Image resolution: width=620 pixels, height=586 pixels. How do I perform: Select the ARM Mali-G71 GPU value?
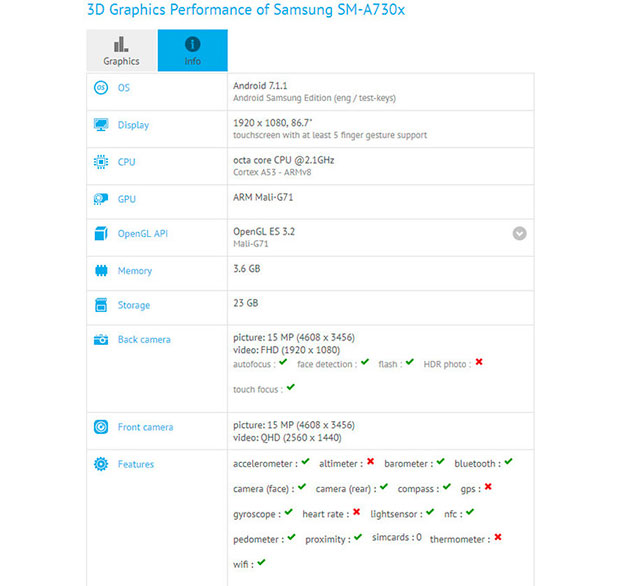[263, 197]
